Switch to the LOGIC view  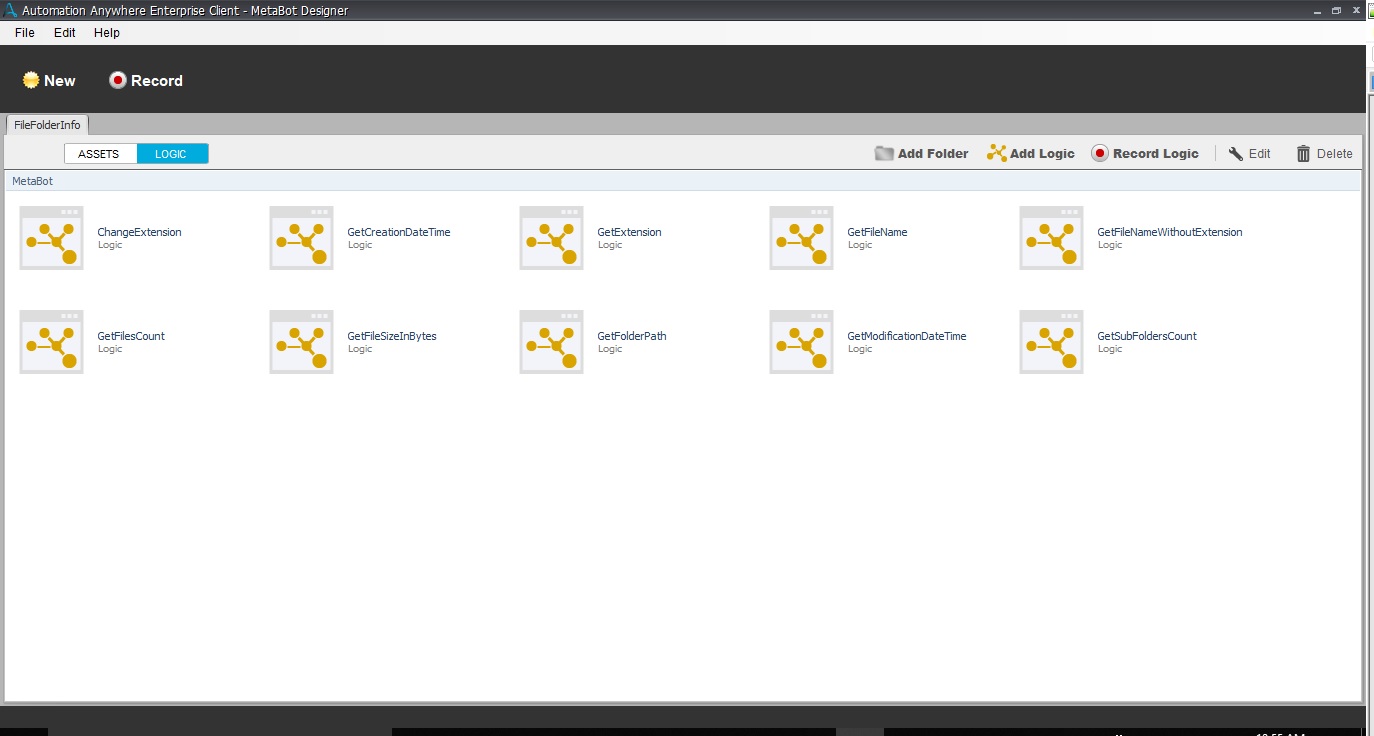point(172,154)
